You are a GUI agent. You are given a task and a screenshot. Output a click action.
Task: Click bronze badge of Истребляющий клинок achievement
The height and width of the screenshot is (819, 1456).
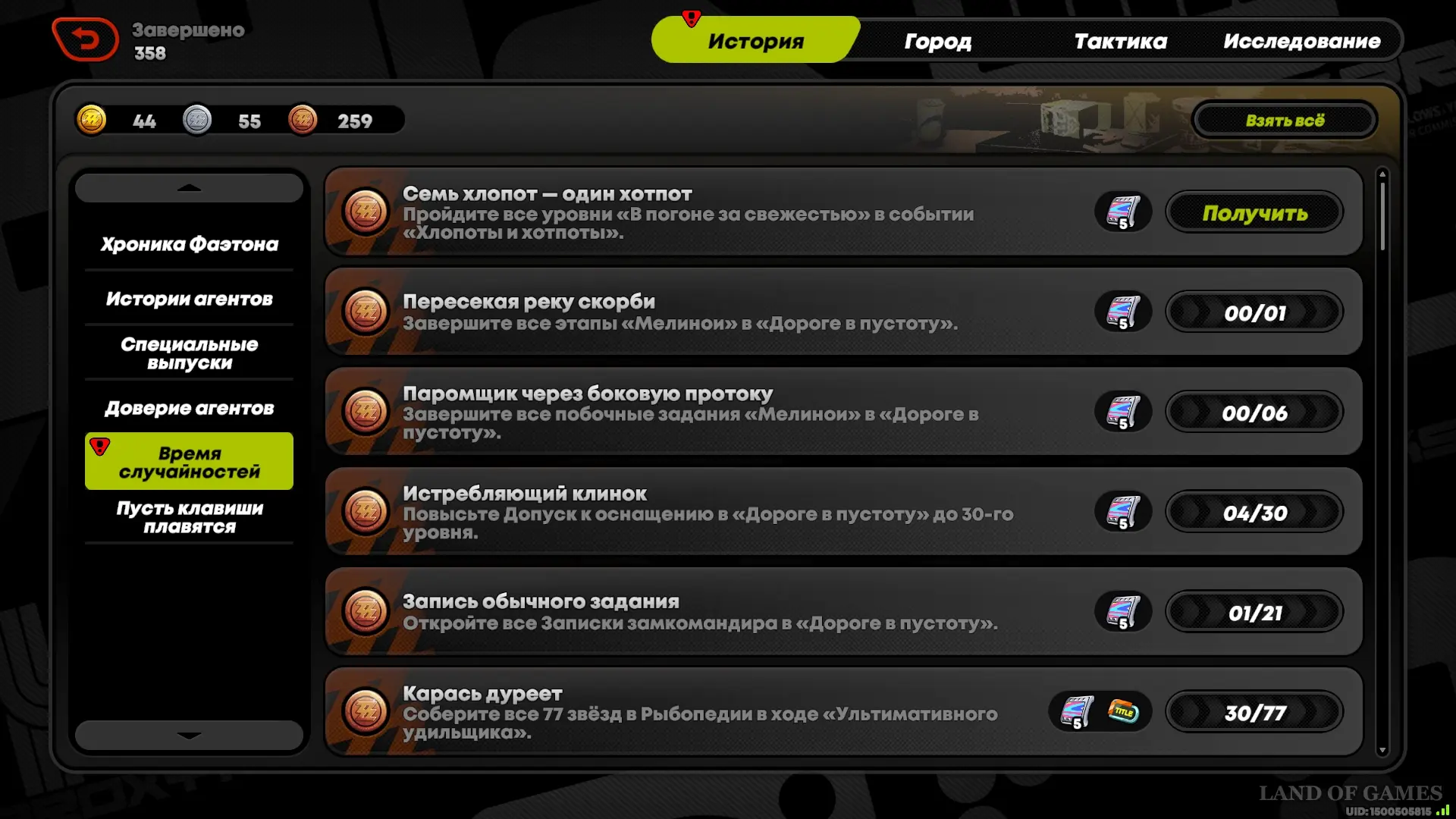click(366, 511)
